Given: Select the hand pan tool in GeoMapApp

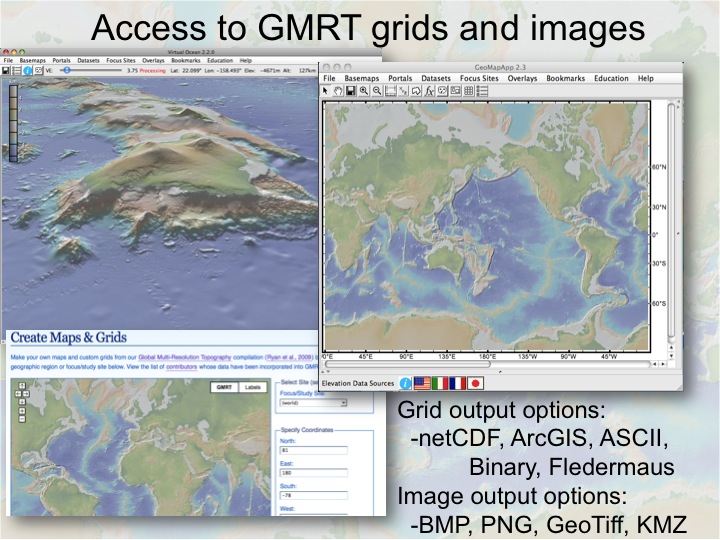Looking at the screenshot, I should point(340,91).
